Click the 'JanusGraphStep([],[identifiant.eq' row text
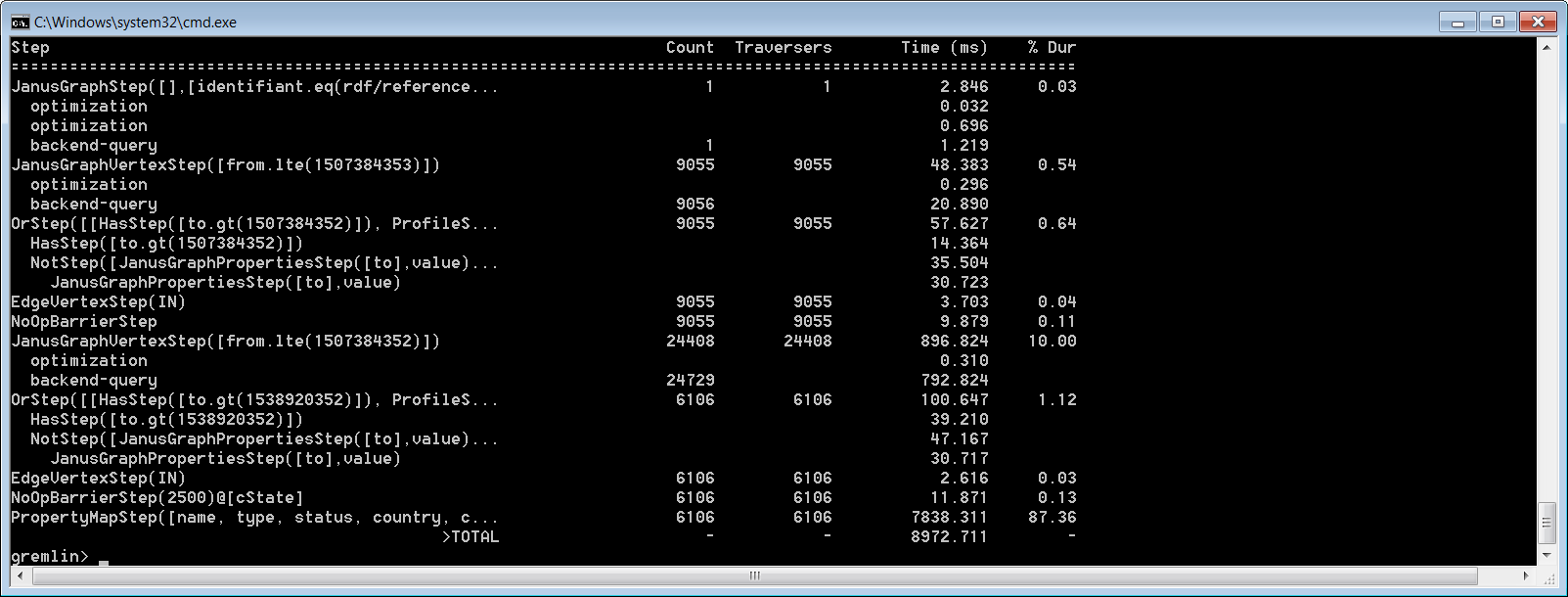The width and height of the screenshot is (1568, 597). point(255,86)
